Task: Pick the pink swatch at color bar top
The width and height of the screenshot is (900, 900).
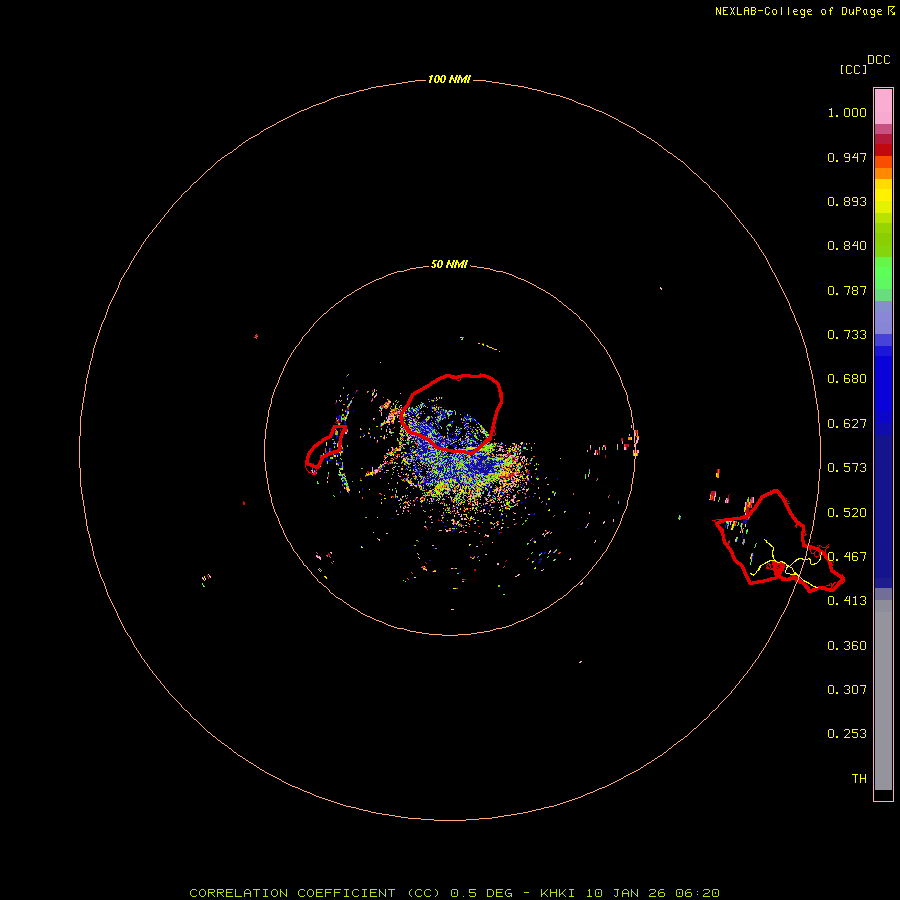Action: coord(883,107)
